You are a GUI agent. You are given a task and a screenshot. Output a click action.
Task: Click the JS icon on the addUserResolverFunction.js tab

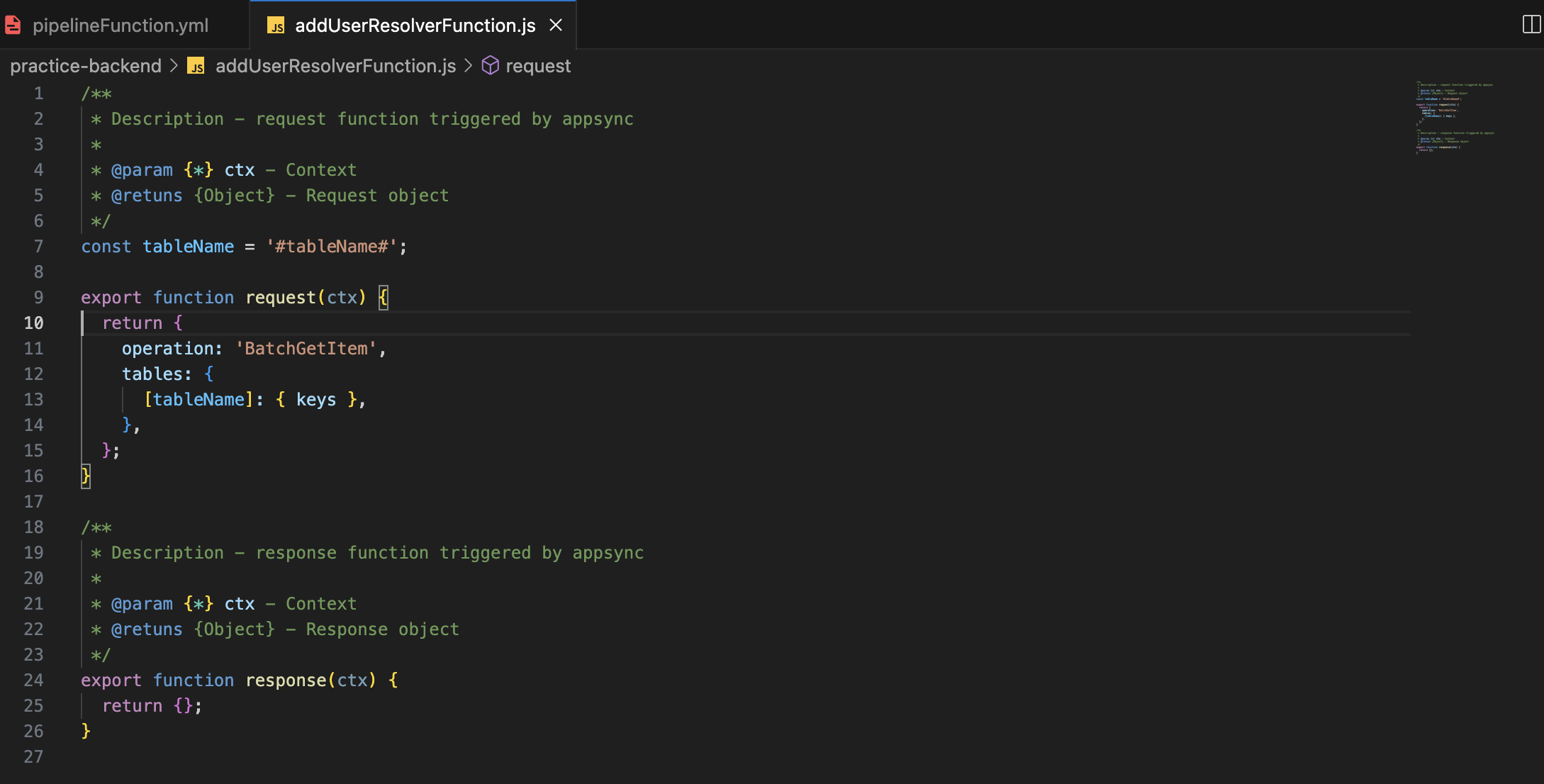point(276,25)
